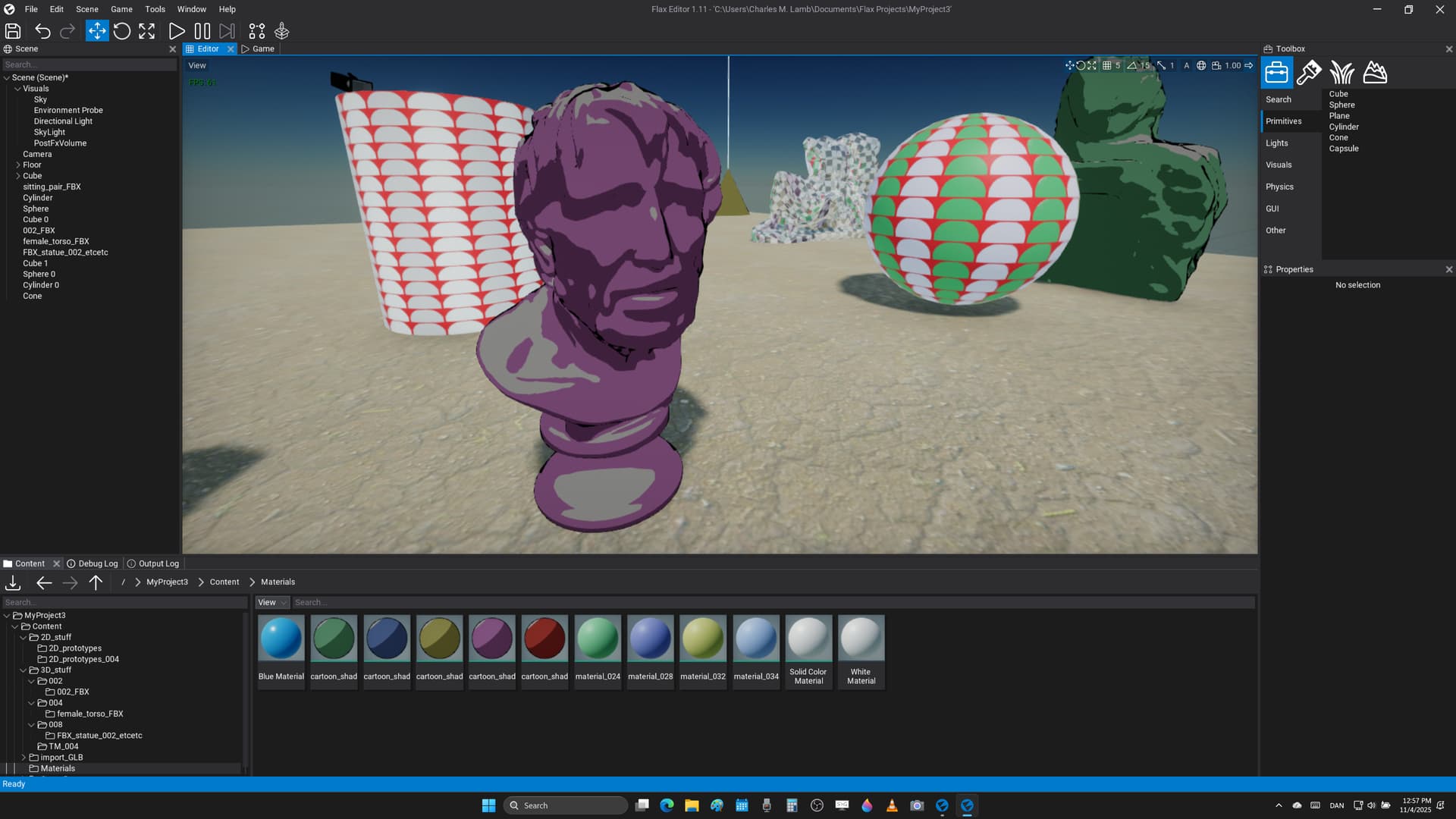This screenshot has width=1456, height=819.
Task: Toggle rotation angle snapping in viewport
Action: (x=1132, y=66)
